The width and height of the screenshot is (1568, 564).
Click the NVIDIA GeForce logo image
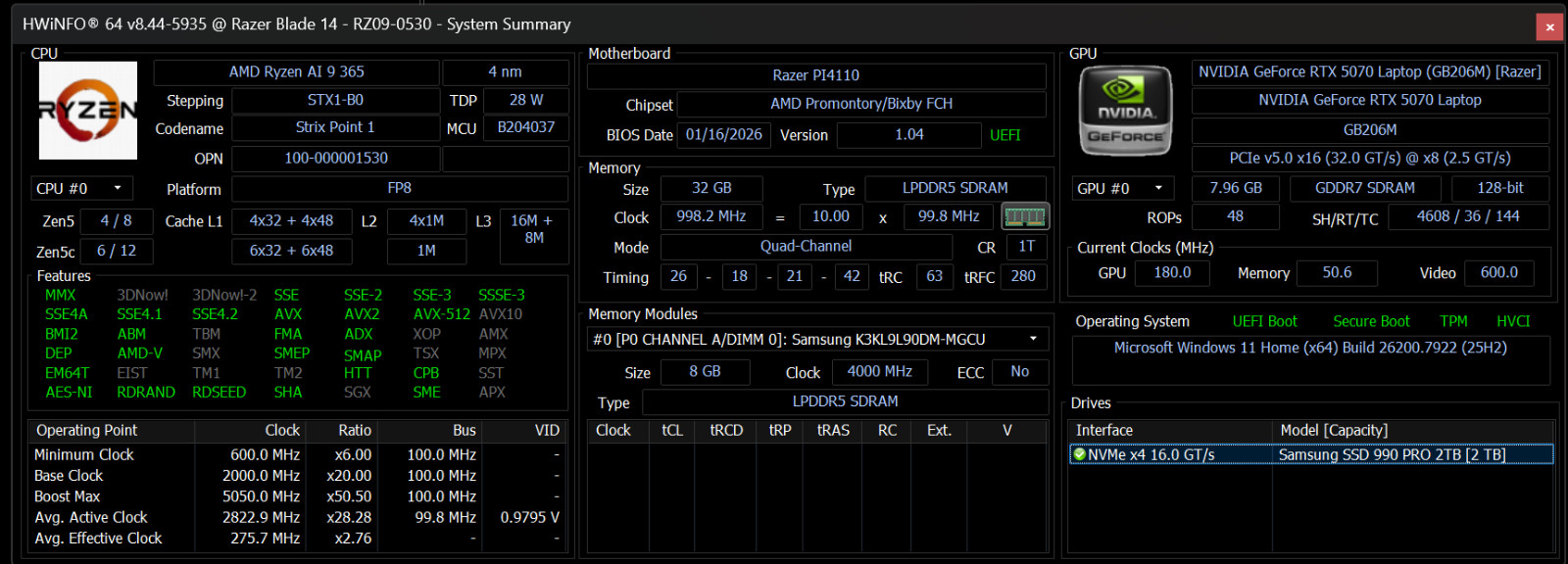(1125, 112)
